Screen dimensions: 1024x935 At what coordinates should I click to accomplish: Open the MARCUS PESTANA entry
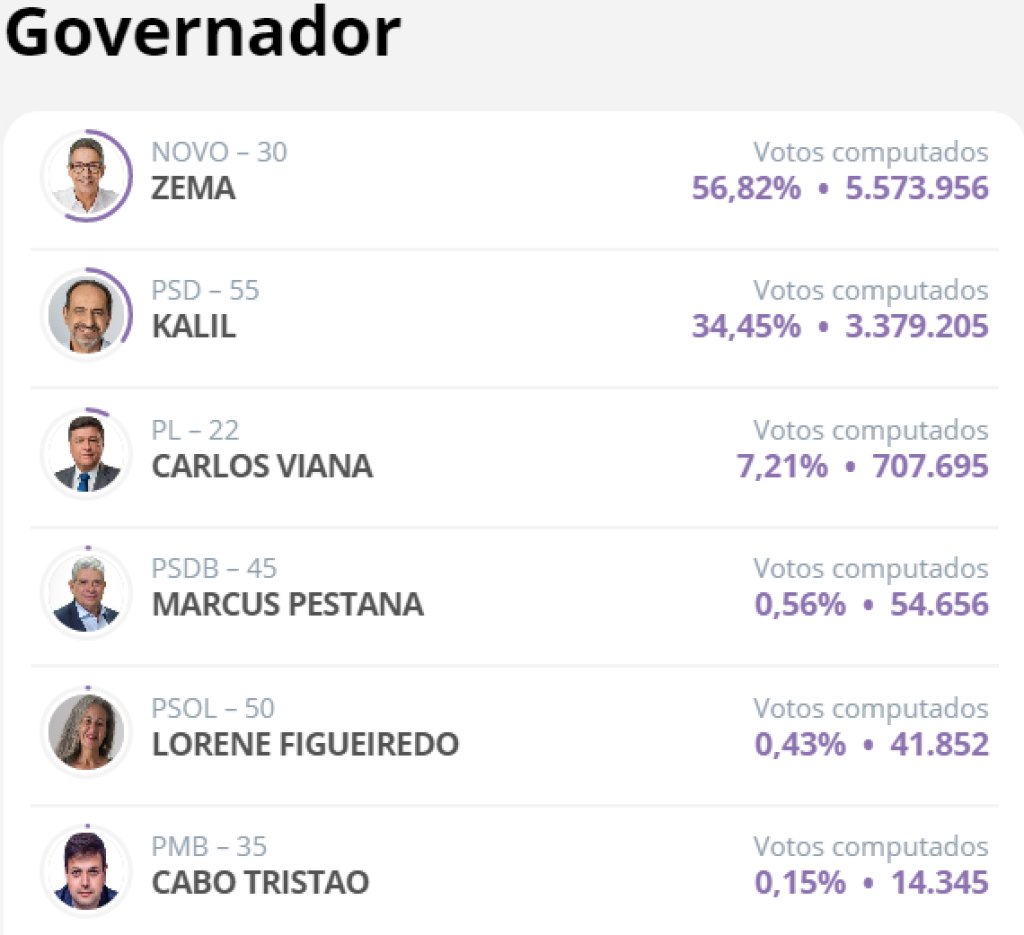(287, 605)
